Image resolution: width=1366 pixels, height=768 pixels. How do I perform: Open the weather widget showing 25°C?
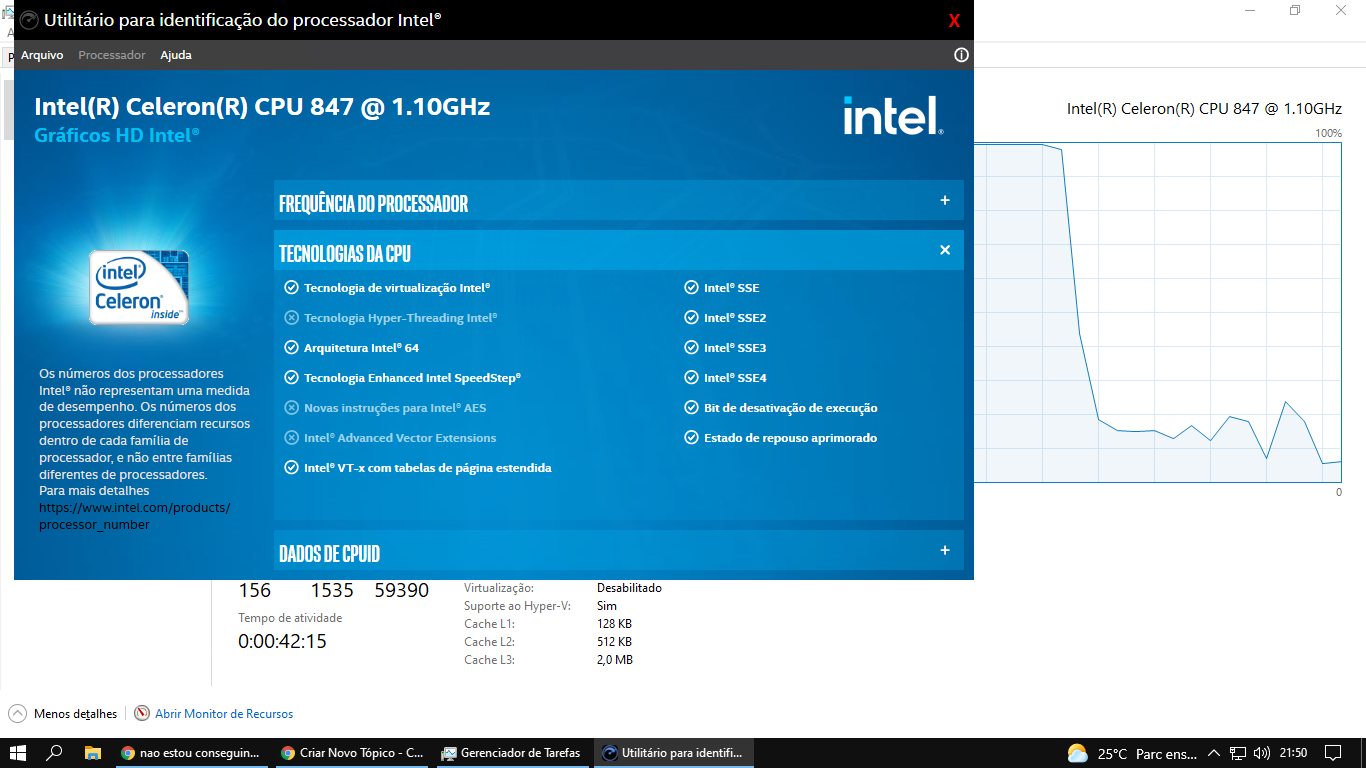point(1131,753)
